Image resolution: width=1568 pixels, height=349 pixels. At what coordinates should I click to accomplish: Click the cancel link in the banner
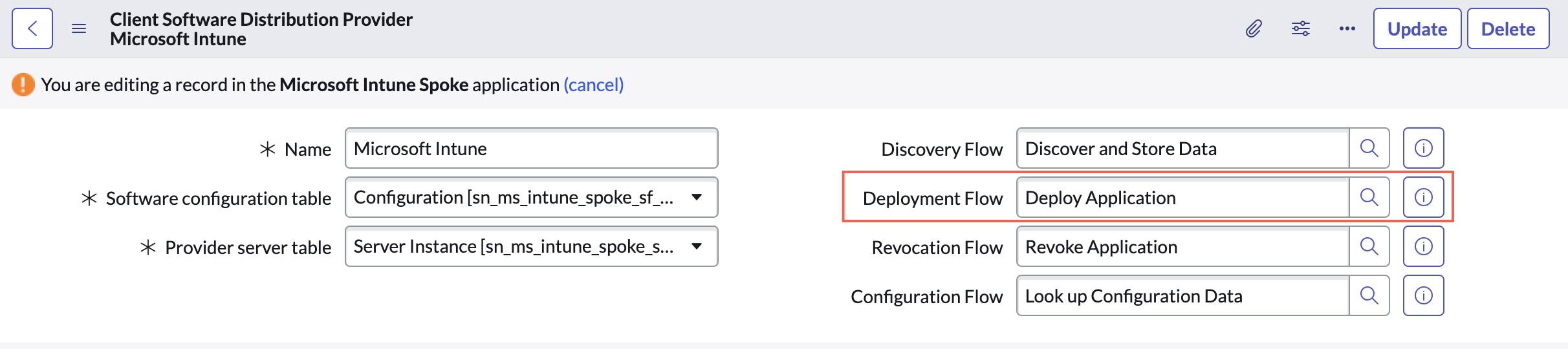click(x=593, y=85)
